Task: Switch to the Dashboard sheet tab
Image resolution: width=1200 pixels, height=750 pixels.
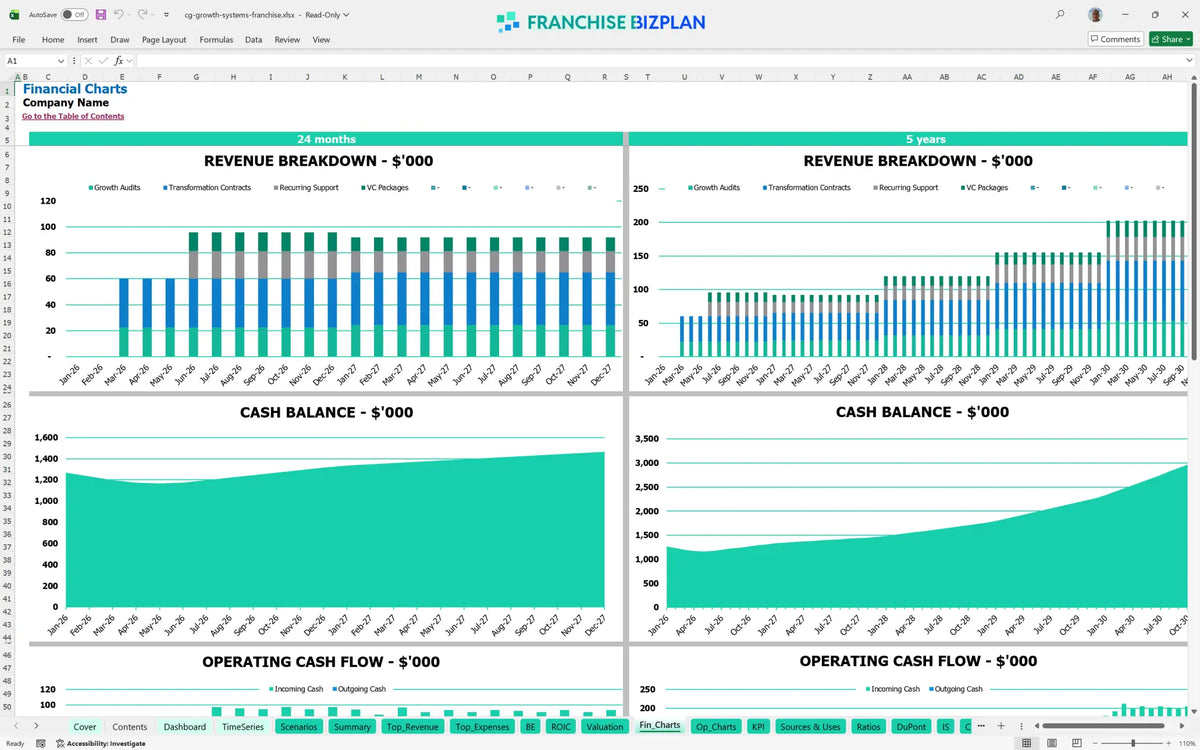Action: pyautogui.click(x=185, y=727)
